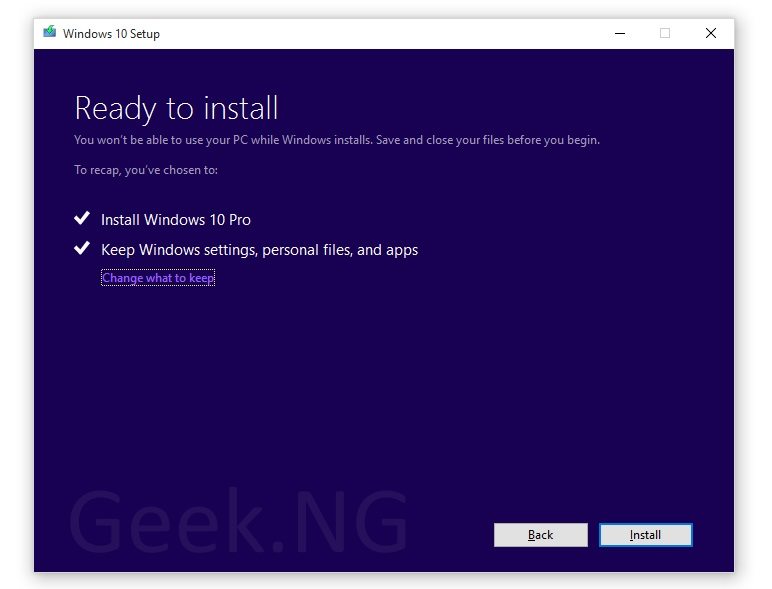The image size is (772, 589).
Task: Go back with the Back button
Action: (541, 535)
